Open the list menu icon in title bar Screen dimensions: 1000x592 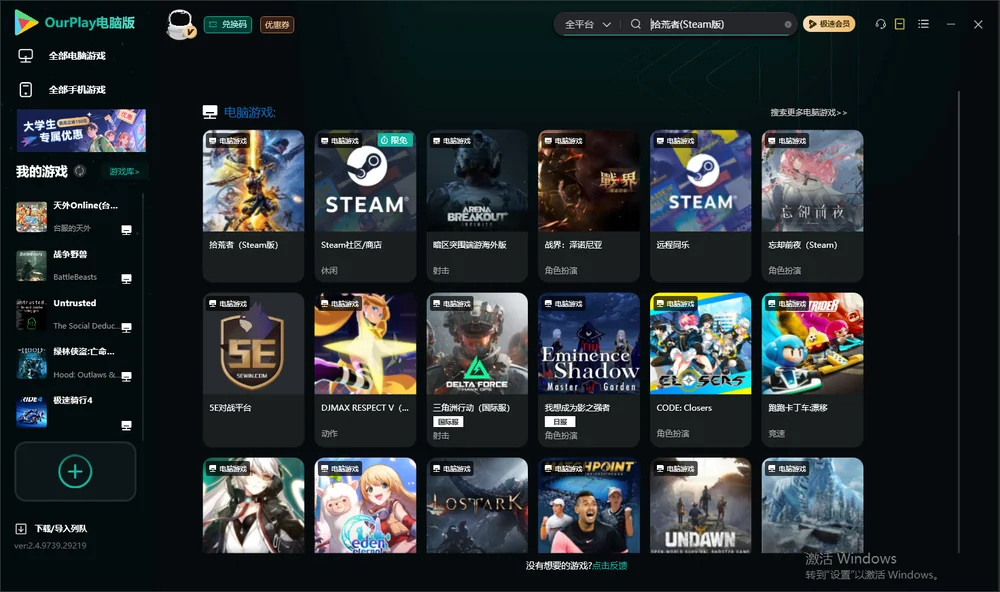click(923, 24)
